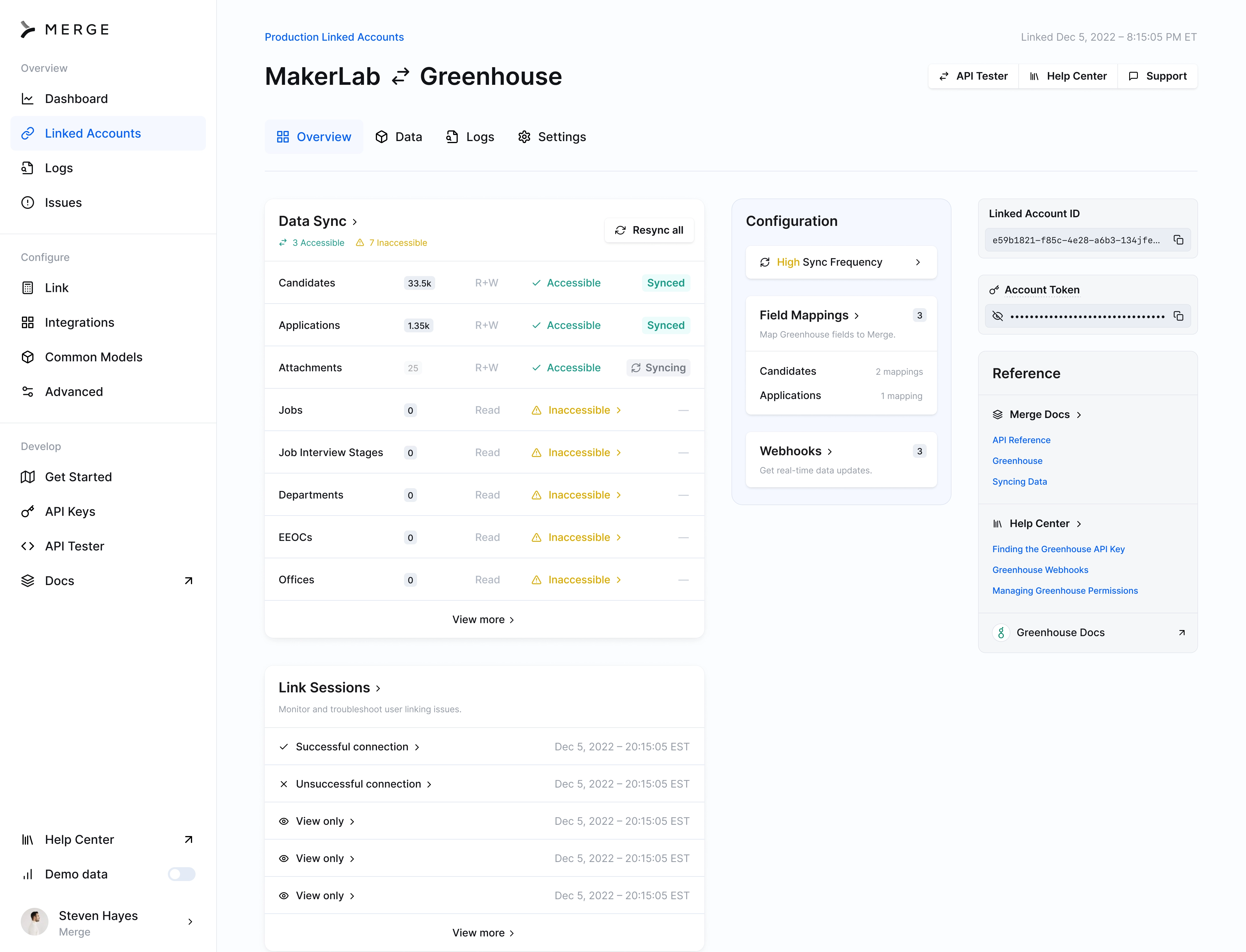1246x952 pixels.
Task: Click Steven Hayes avatar photo
Action: [35, 921]
